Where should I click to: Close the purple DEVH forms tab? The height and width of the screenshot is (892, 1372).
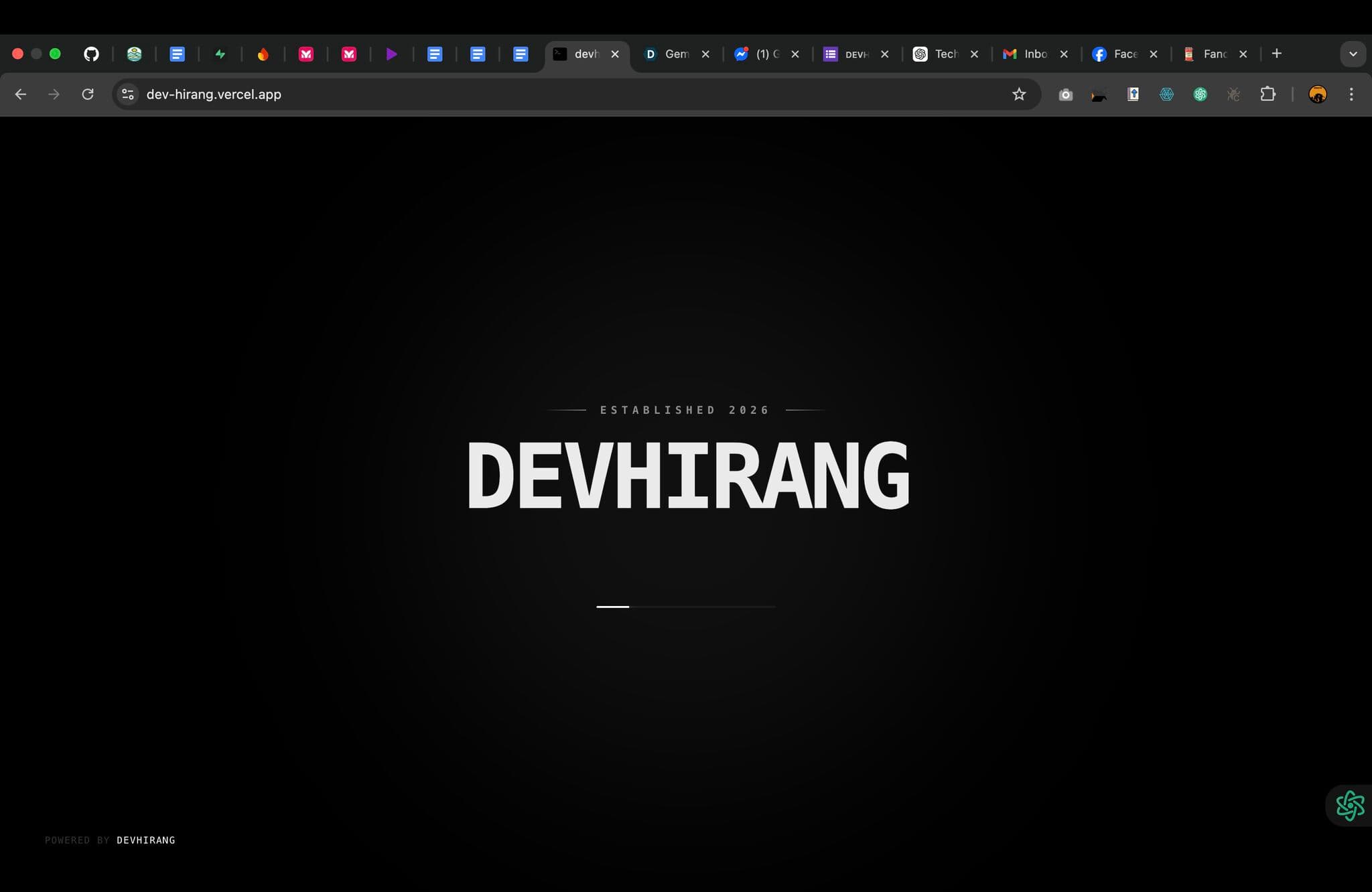(885, 54)
